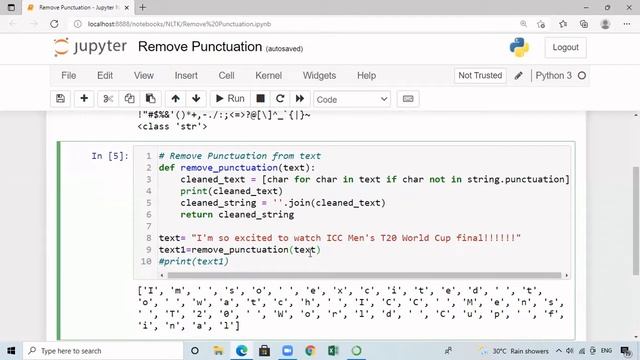Open the View menu
The image size is (640, 360).
pyautogui.click(x=144, y=76)
